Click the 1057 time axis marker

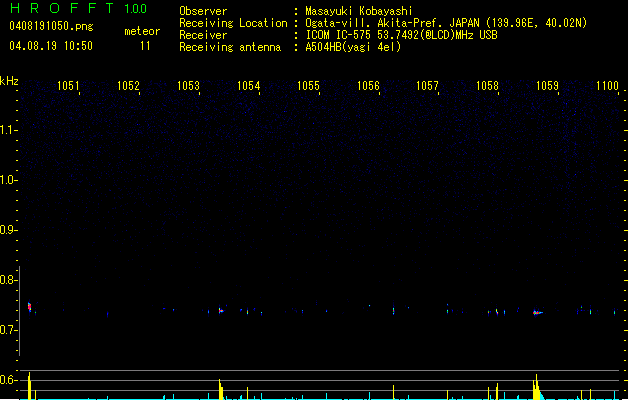point(427,85)
